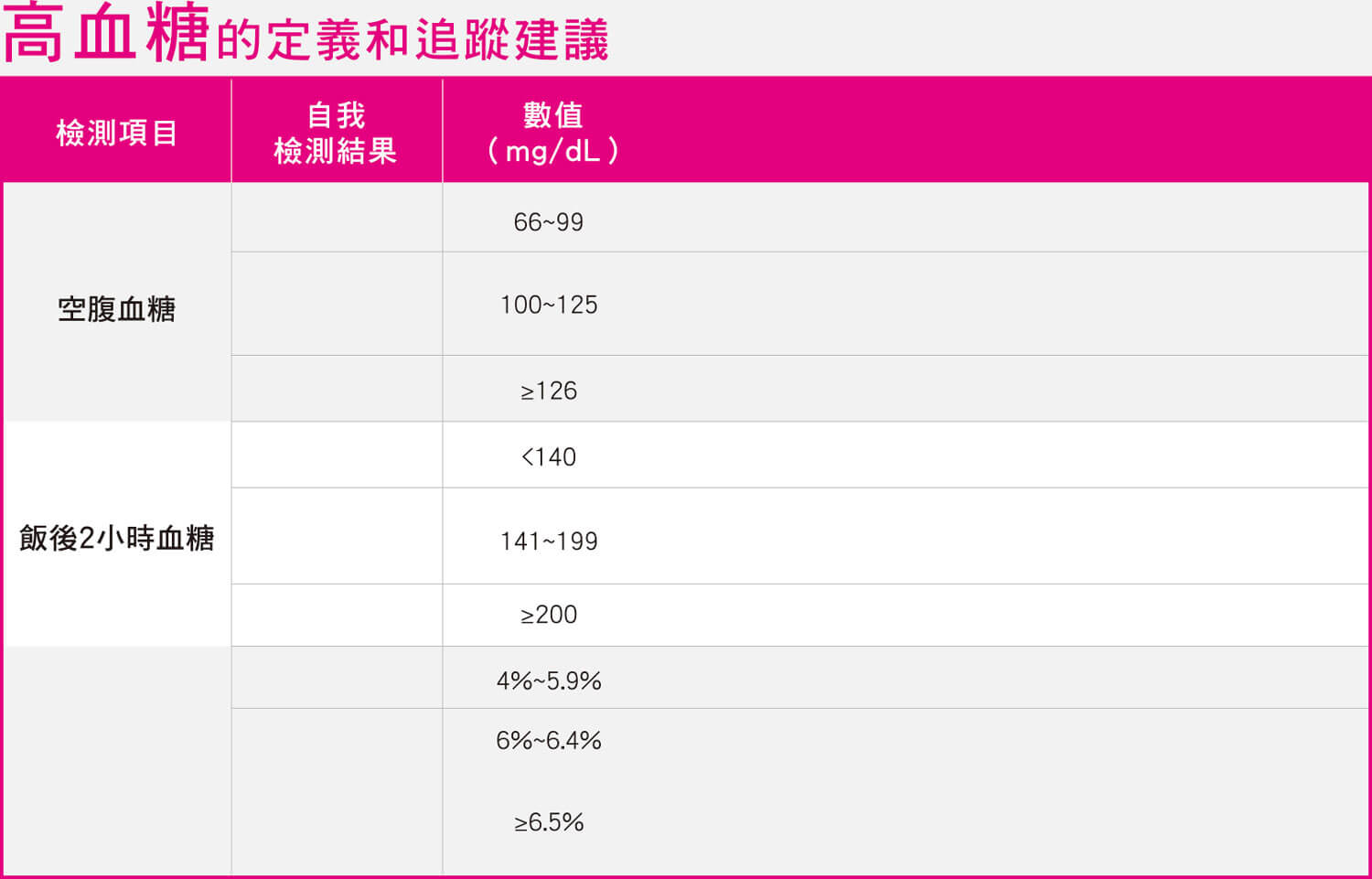Click the ≥126 value cell
1372x879 pixels.
point(549,391)
